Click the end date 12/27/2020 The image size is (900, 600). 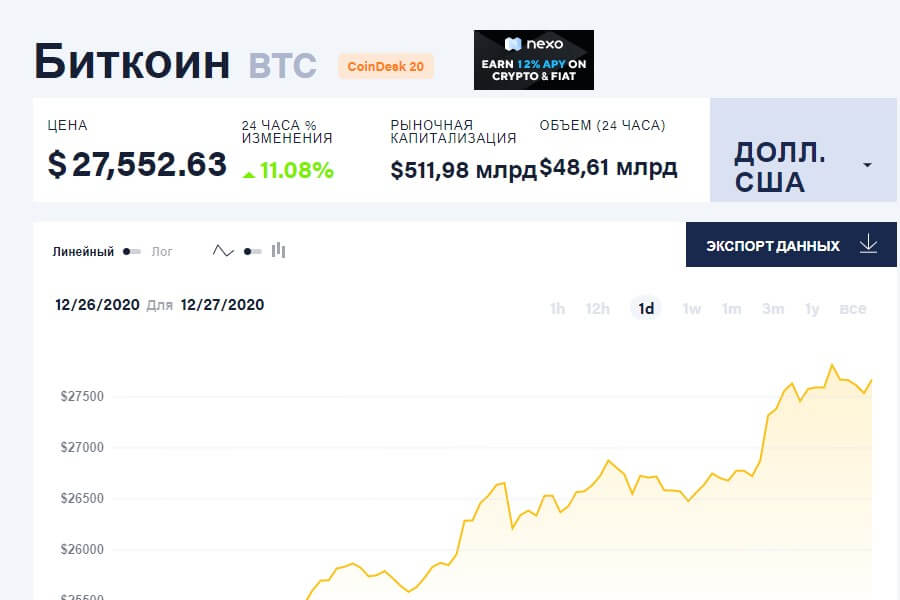pos(222,304)
